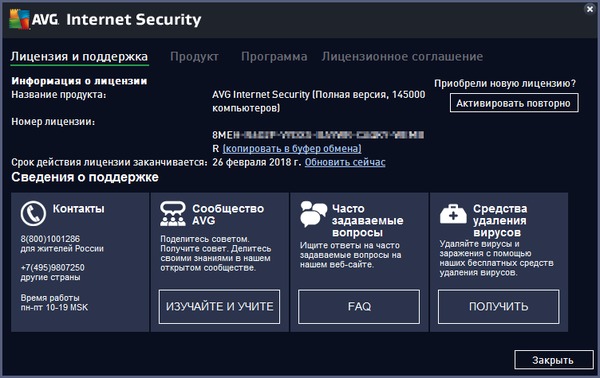Viewport: 600px width, 378px height.
Task: Click the другие страны text
Action: tap(51, 277)
